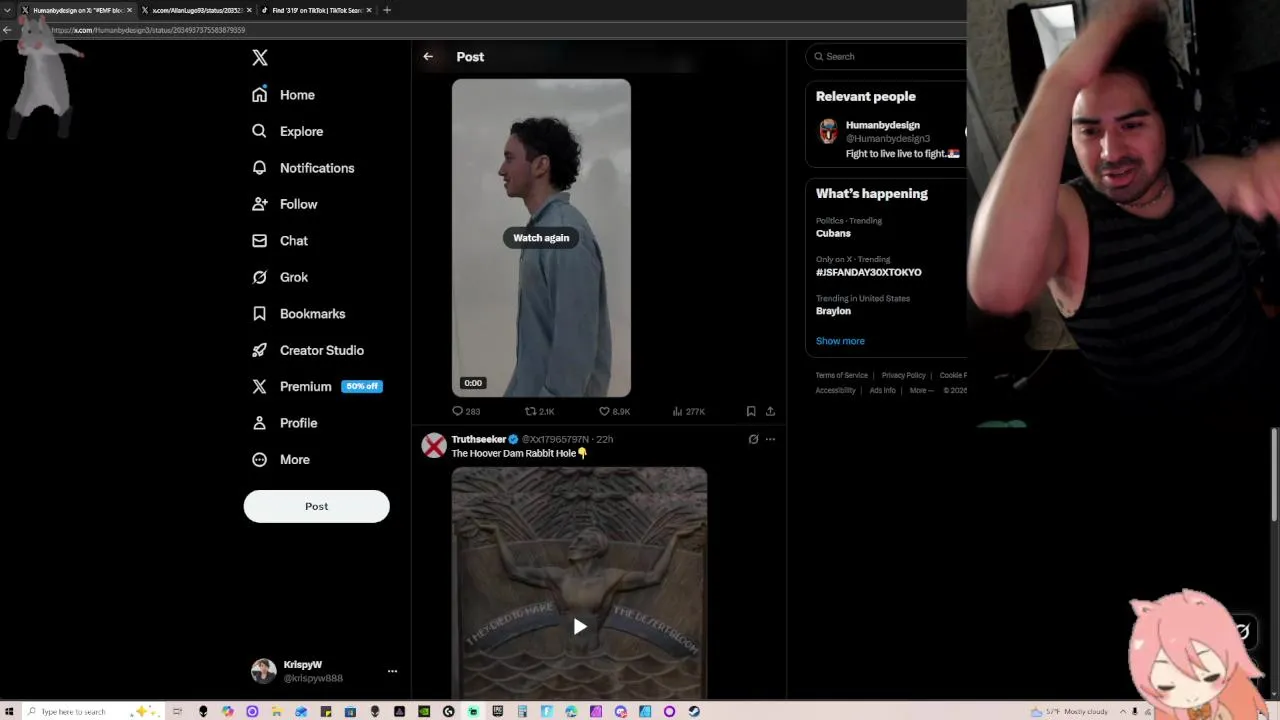Screen dimensions: 1280x720
Task: Bookmark the main post
Action: pyautogui.click(x=751, y=411)
